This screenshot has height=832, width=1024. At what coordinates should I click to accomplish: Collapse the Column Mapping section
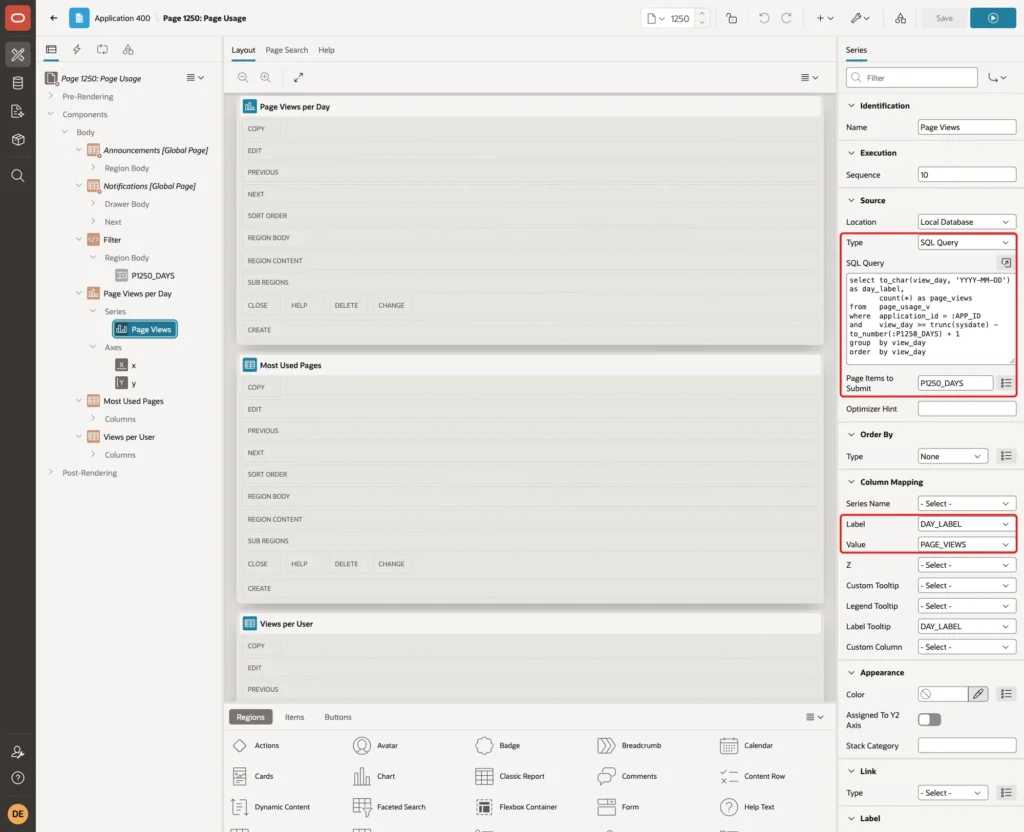coord(851,482)
